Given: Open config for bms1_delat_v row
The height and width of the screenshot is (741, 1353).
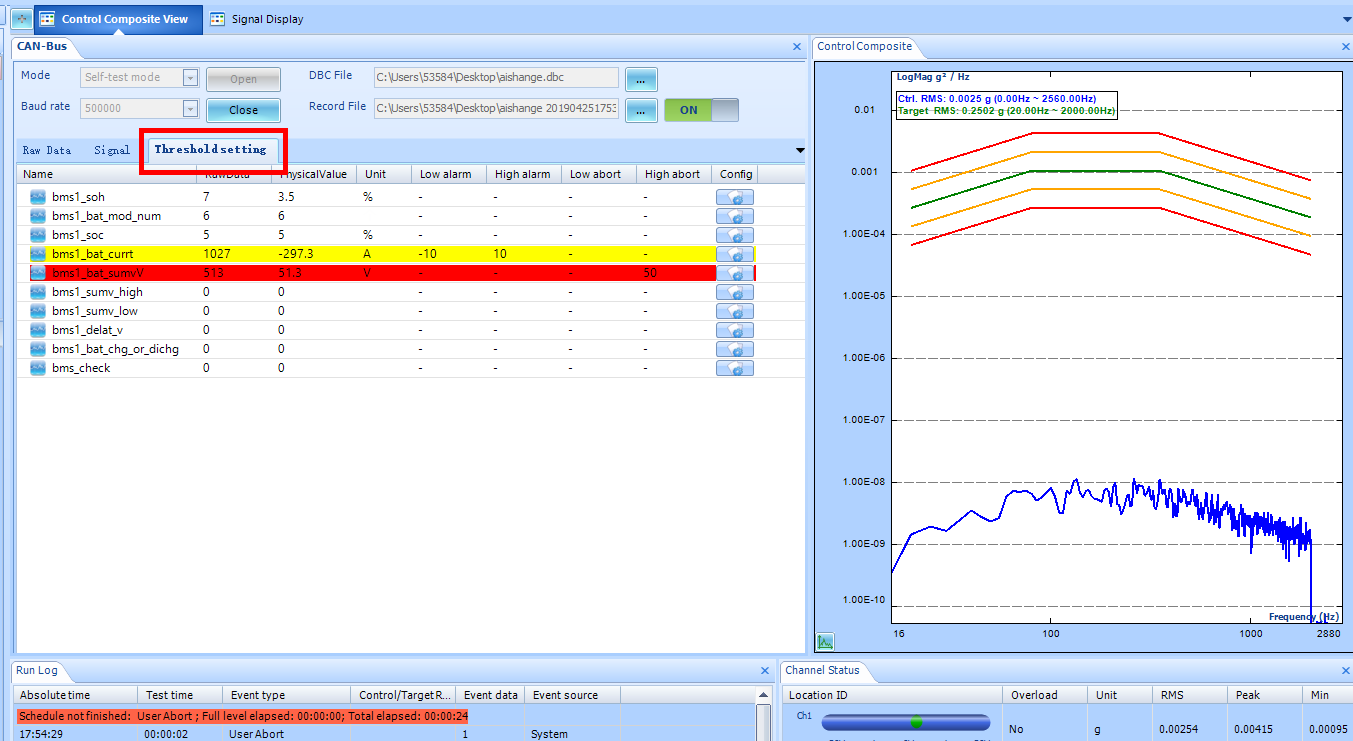Looking at the screenshot, I should (735, 330).
